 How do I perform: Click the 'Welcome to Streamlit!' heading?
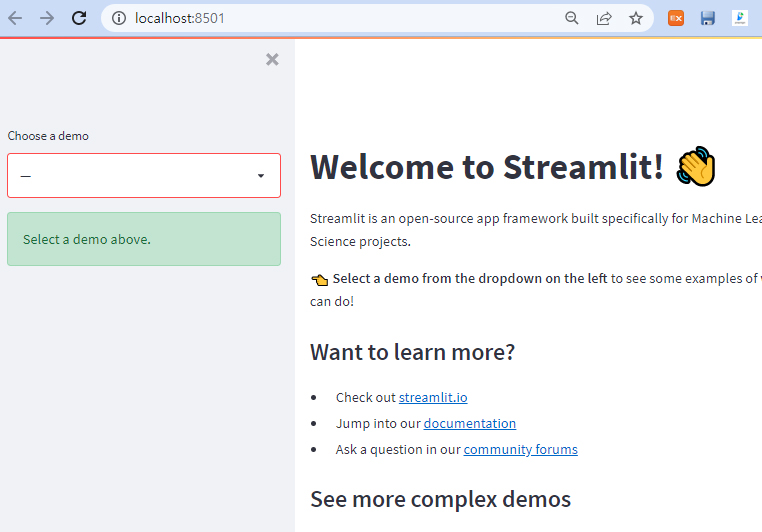(x=486, y=167)
